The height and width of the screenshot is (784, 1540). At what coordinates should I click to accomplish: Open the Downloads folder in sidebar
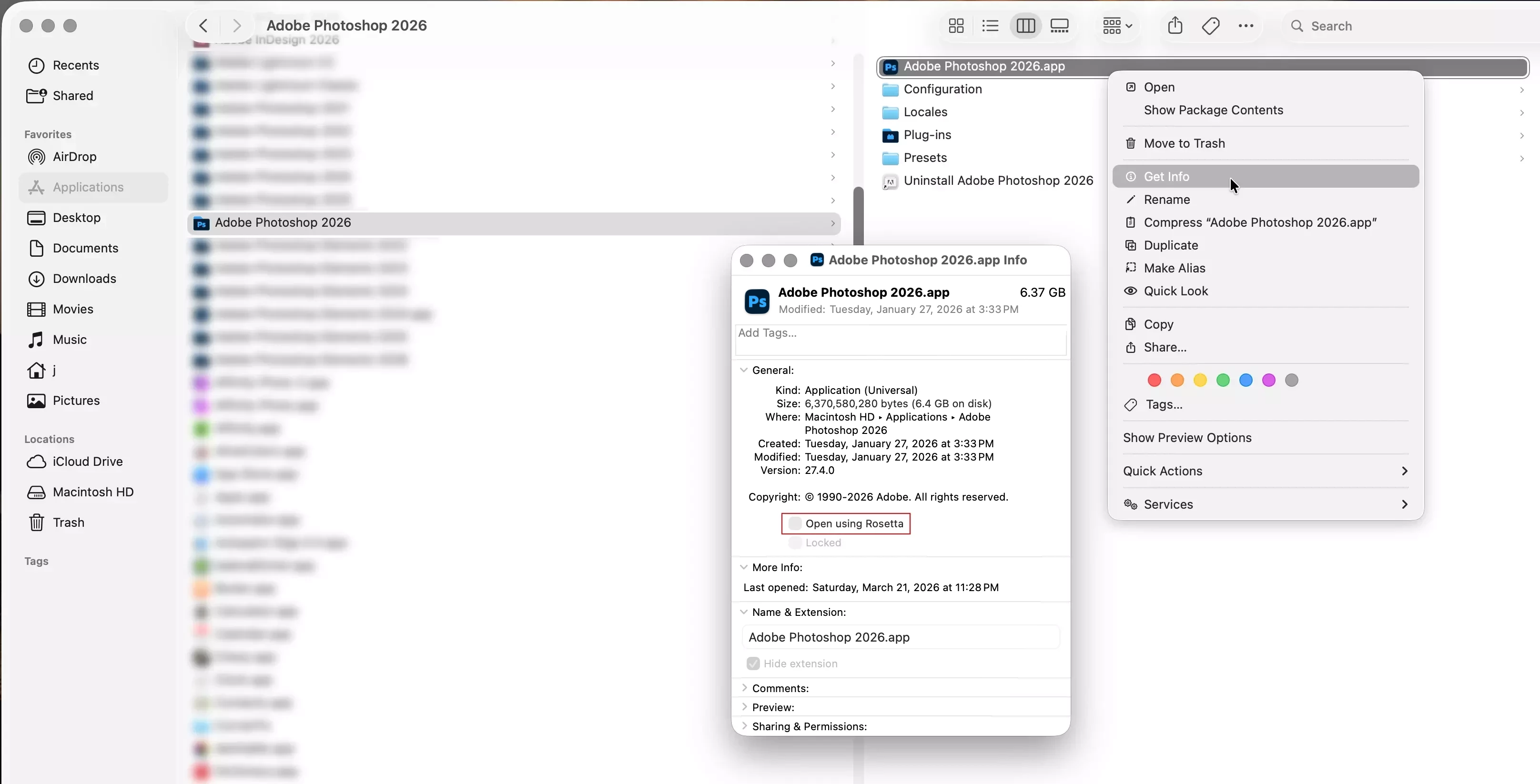[x=84, y=279]
